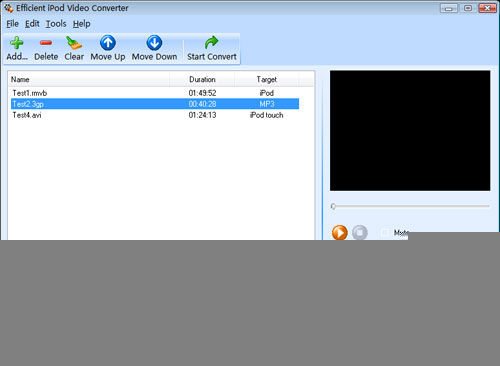The image size is (500, 366).
Task: Open the Edit menu
Action: point(32,24)
